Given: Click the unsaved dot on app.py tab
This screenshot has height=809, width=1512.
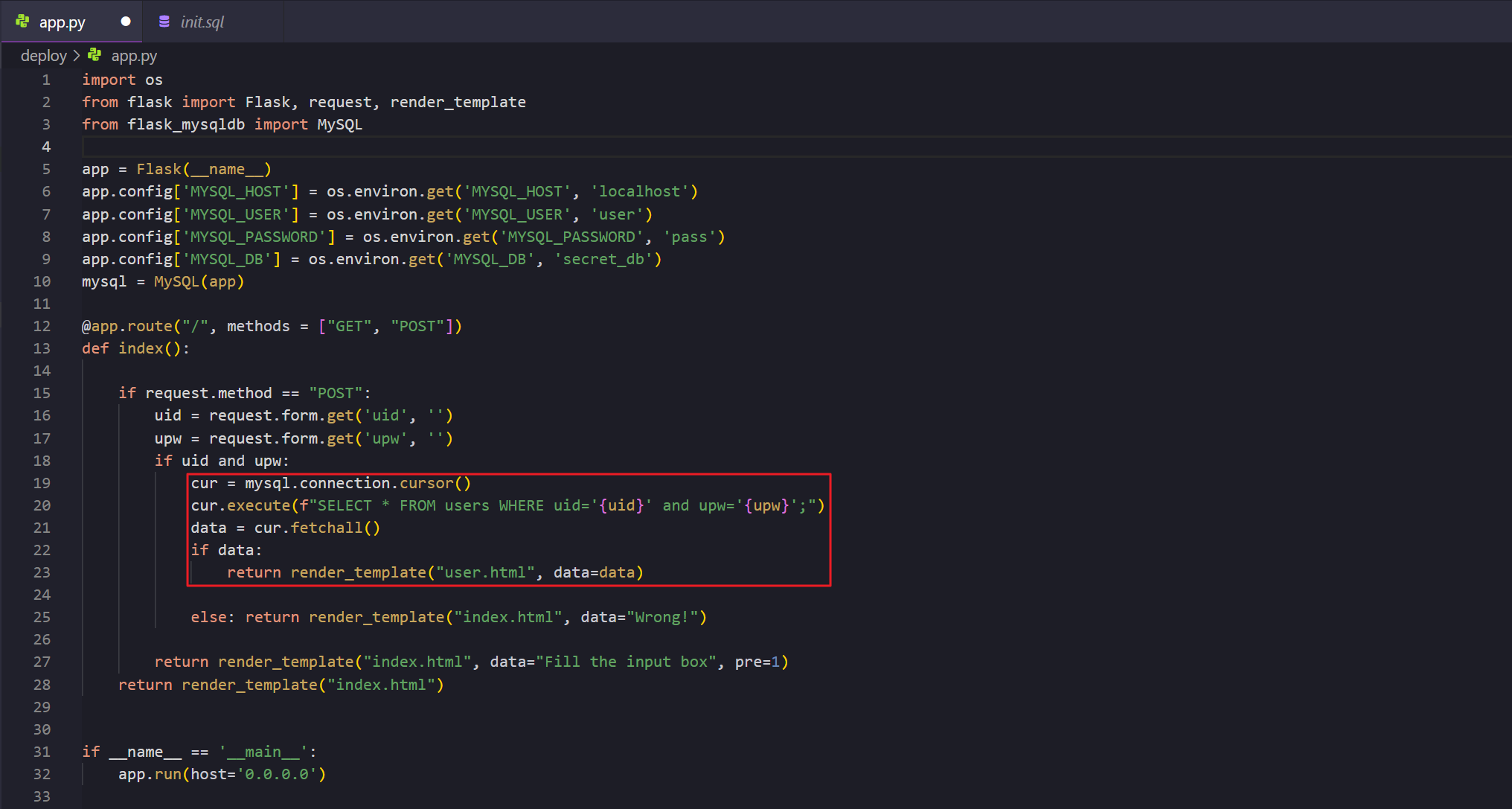Looking at the screenshot, I should tap(126, 22).
